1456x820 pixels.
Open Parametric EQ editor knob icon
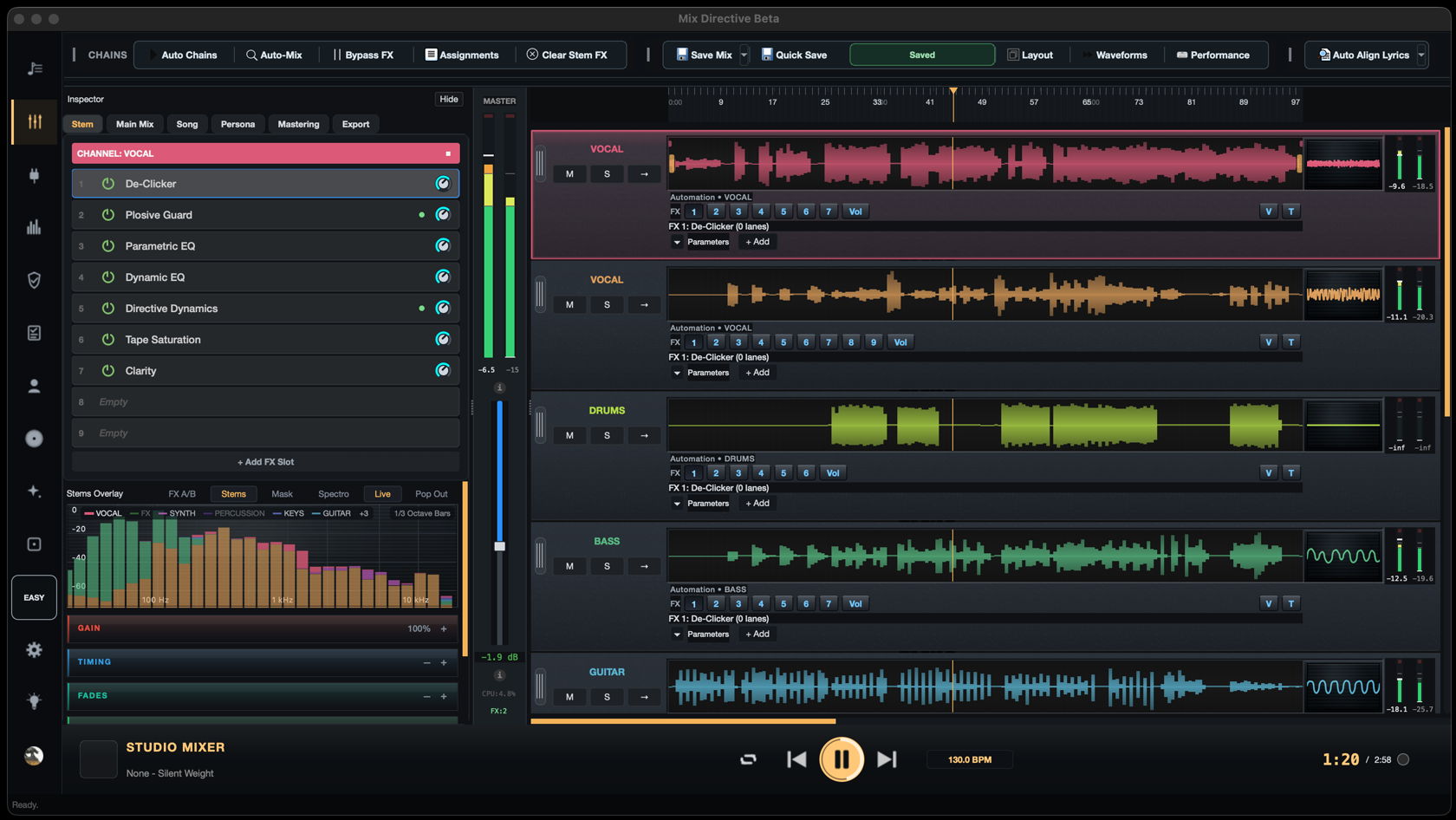[x=443, y=246]
